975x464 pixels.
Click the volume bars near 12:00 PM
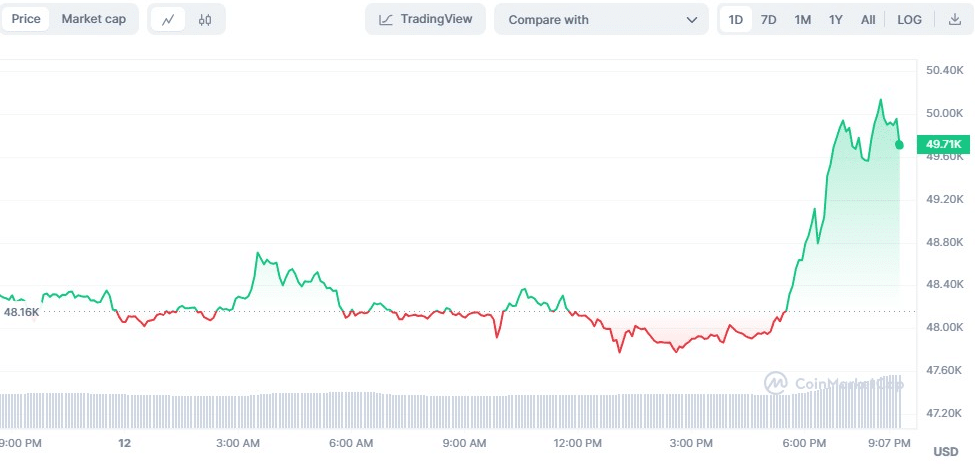coord(578,410)
